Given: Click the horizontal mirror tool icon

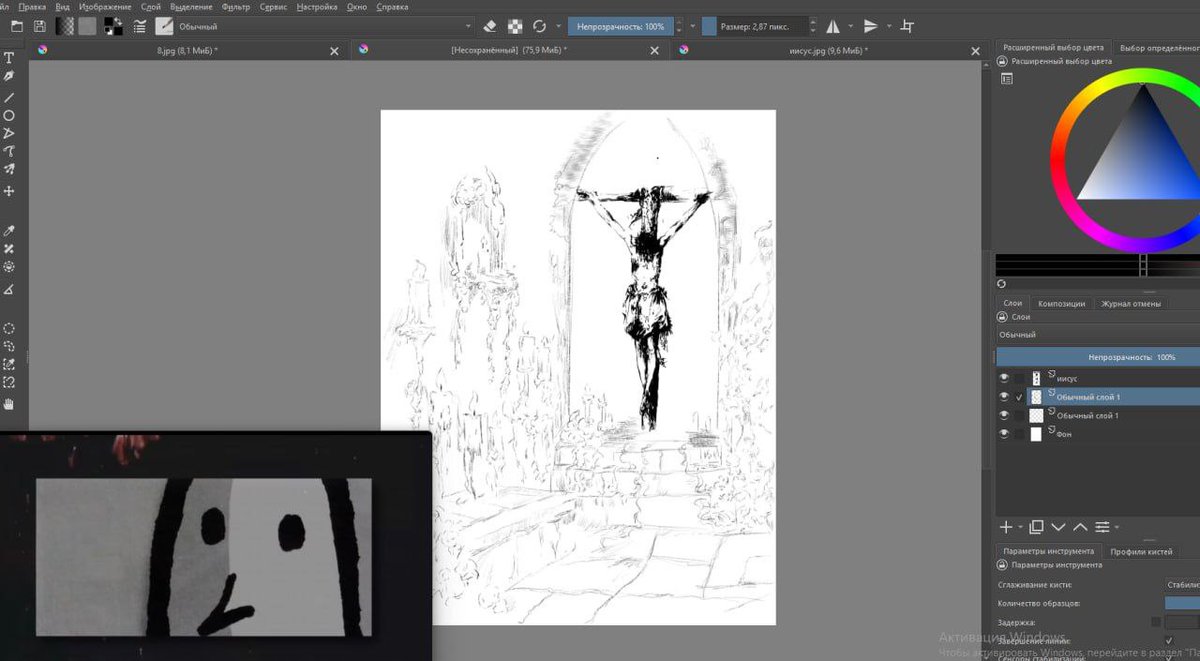Looking at the screenshot, I should [x=832, y=26].
